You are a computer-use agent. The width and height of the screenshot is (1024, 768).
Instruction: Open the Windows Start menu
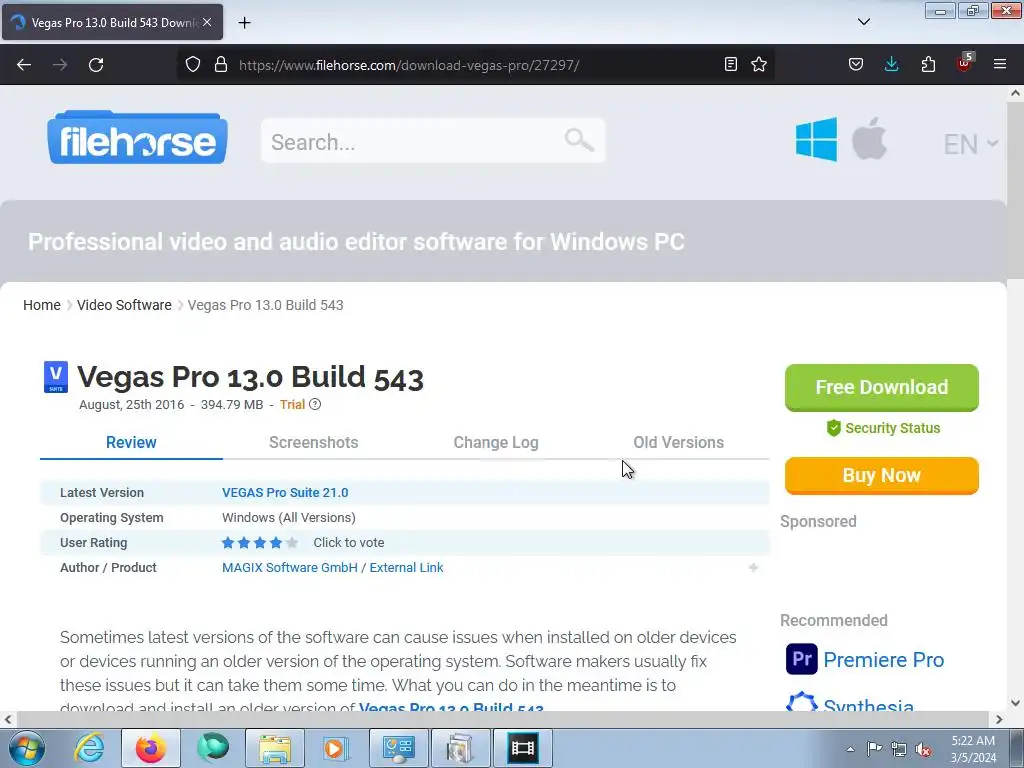tap(26, 748)
